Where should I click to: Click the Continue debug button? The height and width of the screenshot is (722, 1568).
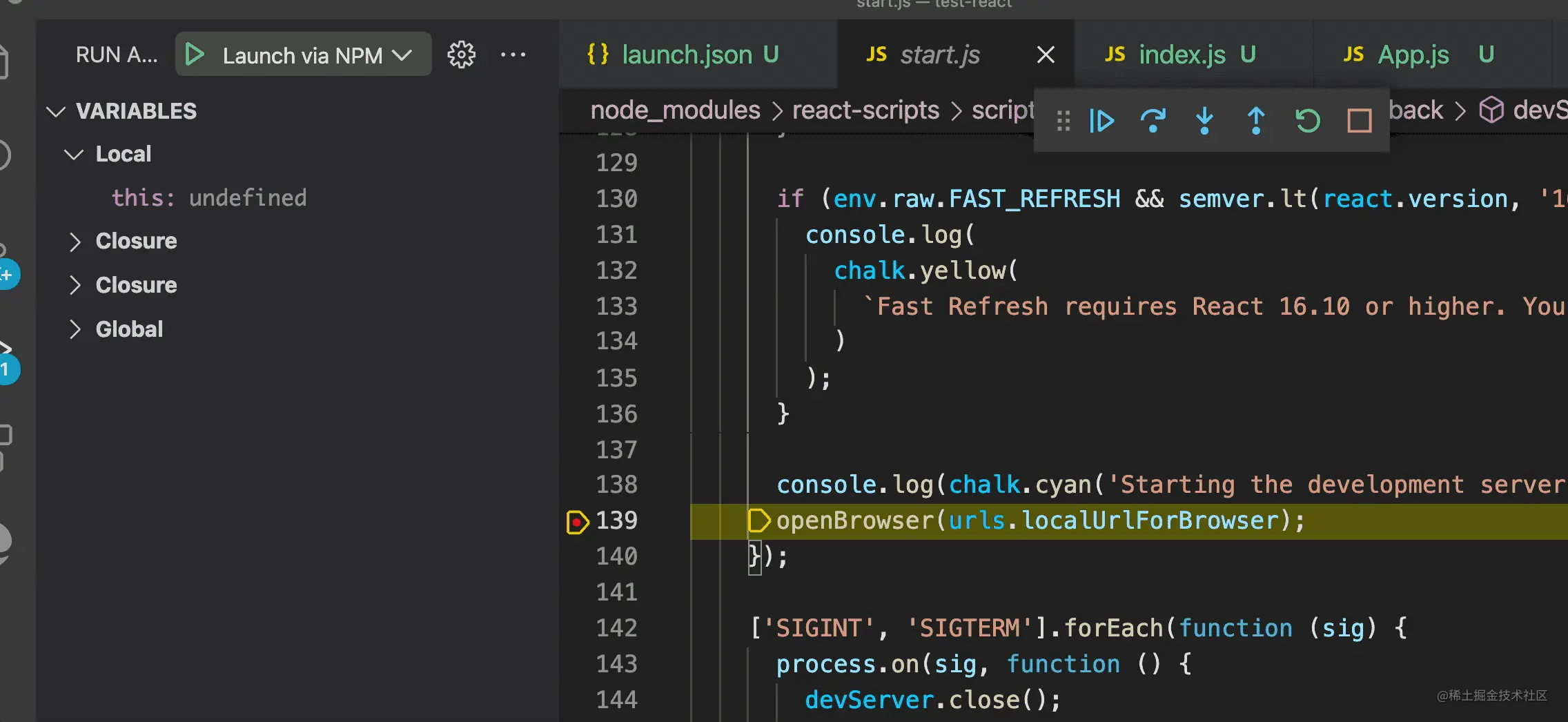coord(1101,121)
